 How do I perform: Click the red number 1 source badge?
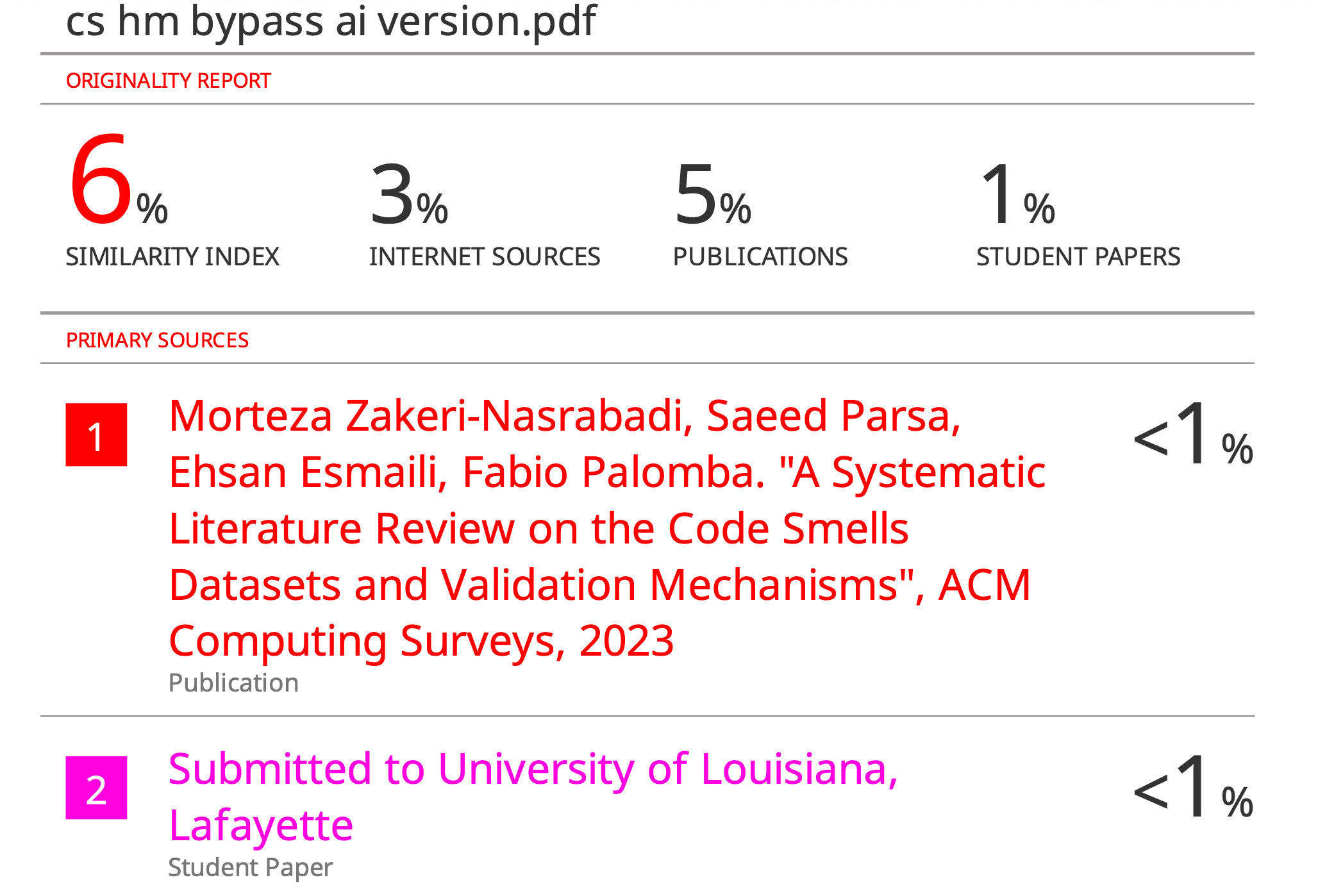96,435
